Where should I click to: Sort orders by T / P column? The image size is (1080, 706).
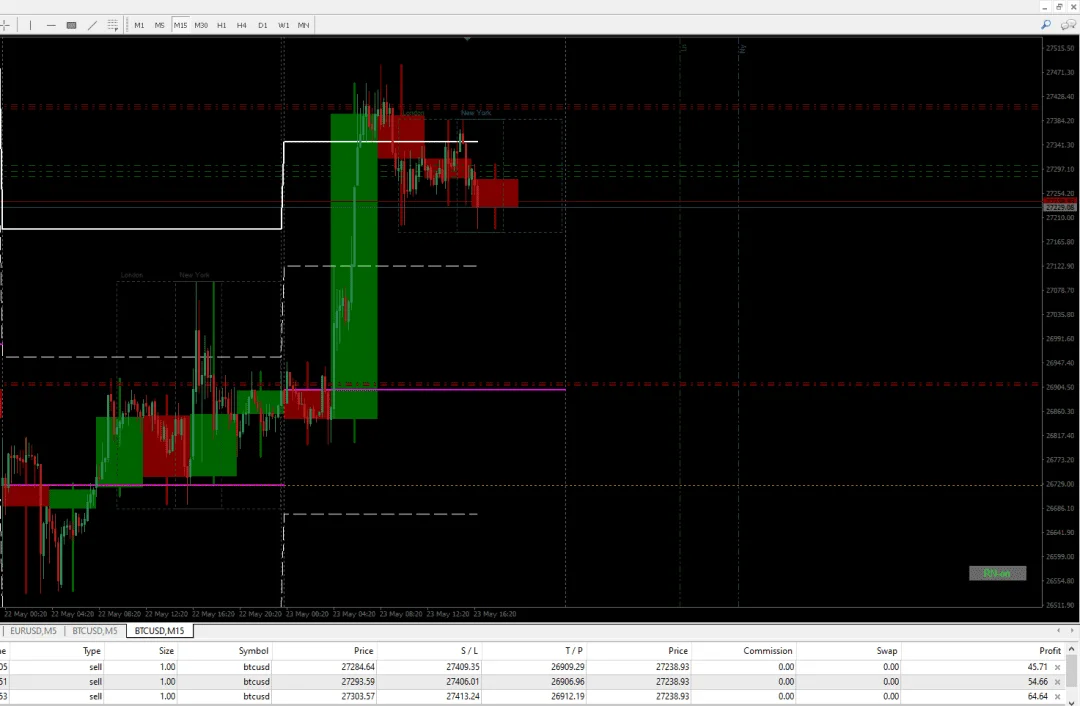tap(574, 650)
